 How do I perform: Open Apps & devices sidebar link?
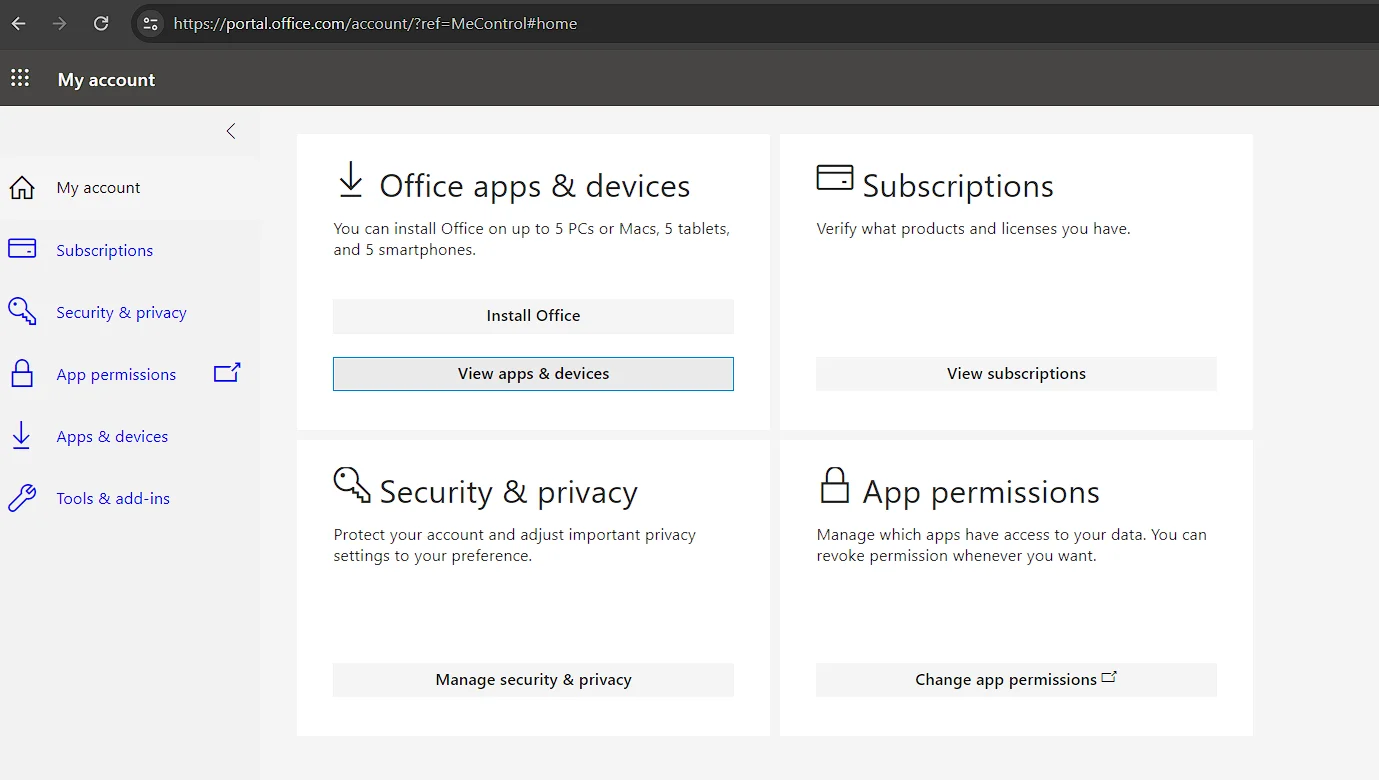pyautogui.click(x=112, y=437)
